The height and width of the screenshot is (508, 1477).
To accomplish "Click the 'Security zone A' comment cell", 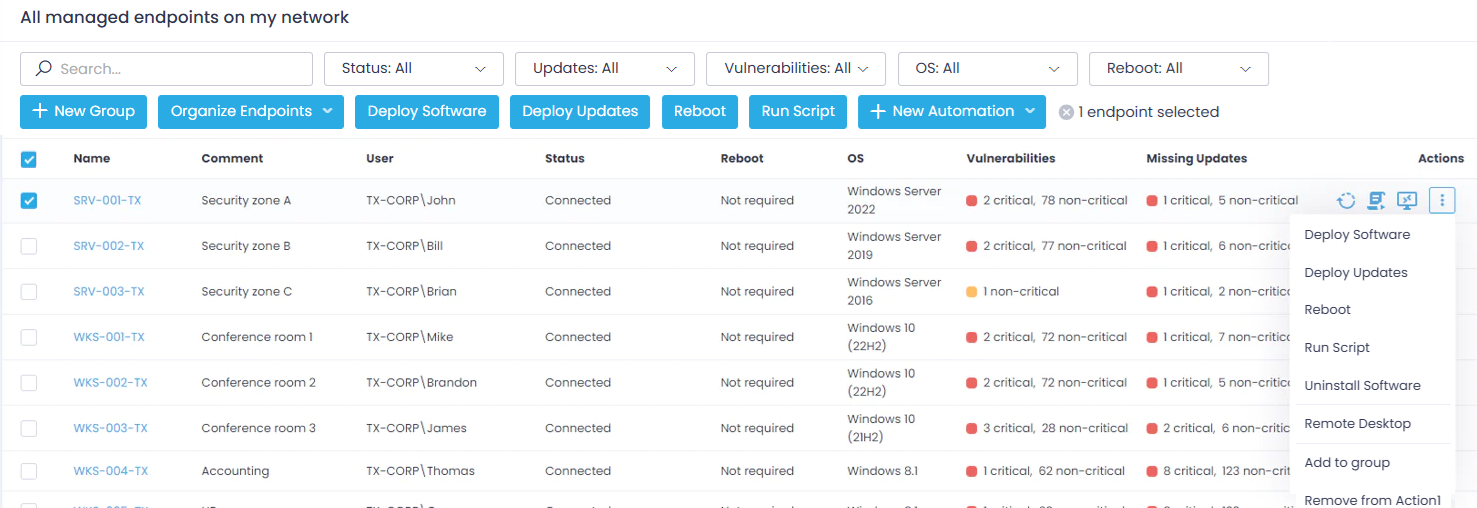I will (246, 201).
